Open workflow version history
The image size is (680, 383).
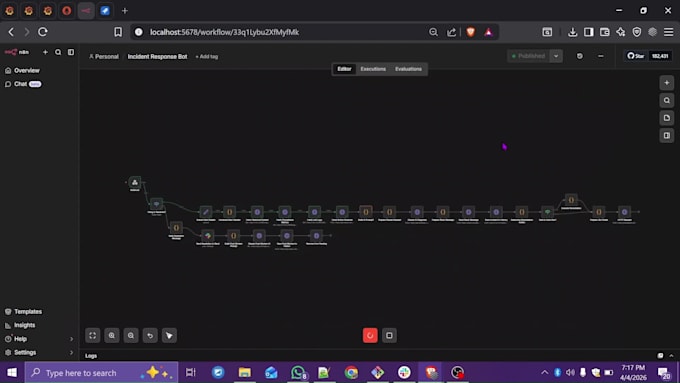(579, 56)
